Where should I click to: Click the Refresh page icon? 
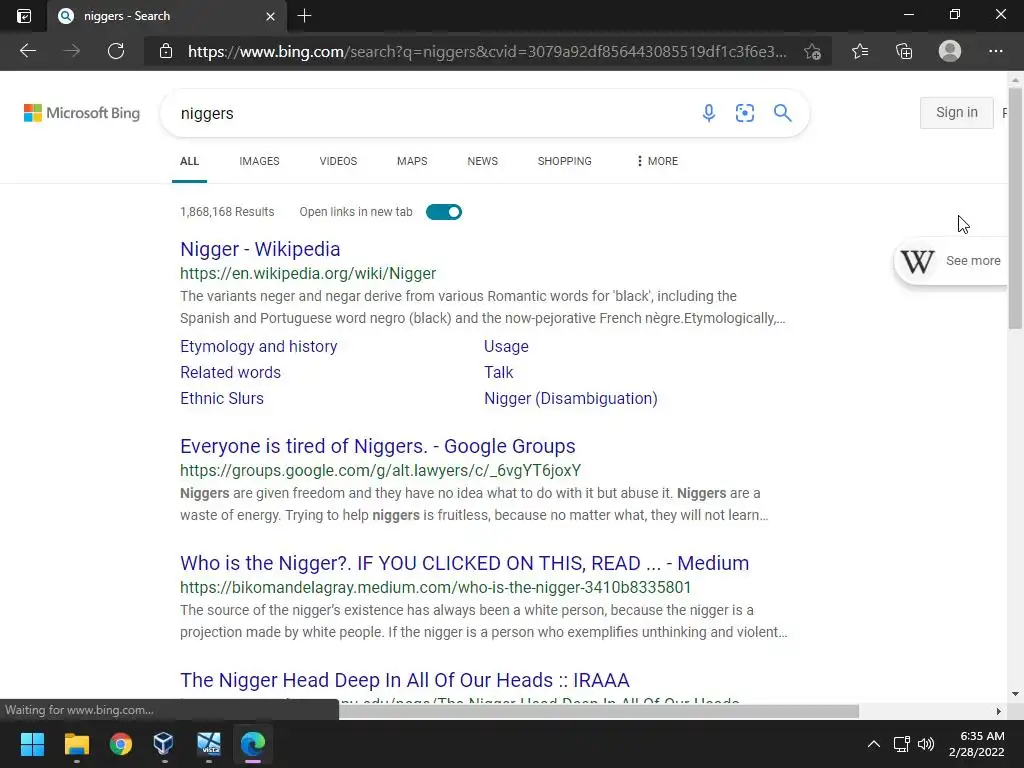coord(116,51)
